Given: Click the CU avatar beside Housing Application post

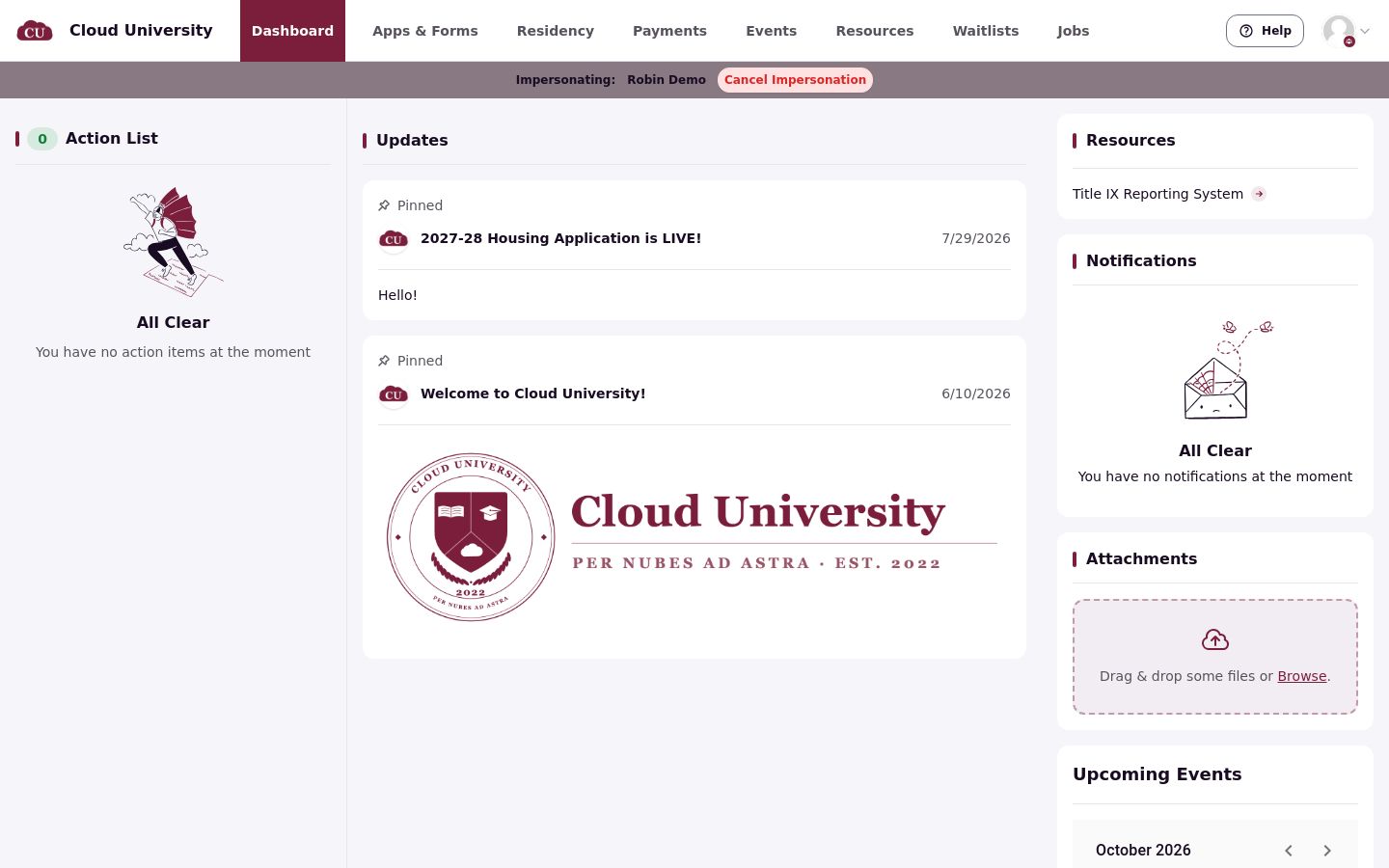Looking at the screenshot, I should pyautogui.click(x=394, y=239).
